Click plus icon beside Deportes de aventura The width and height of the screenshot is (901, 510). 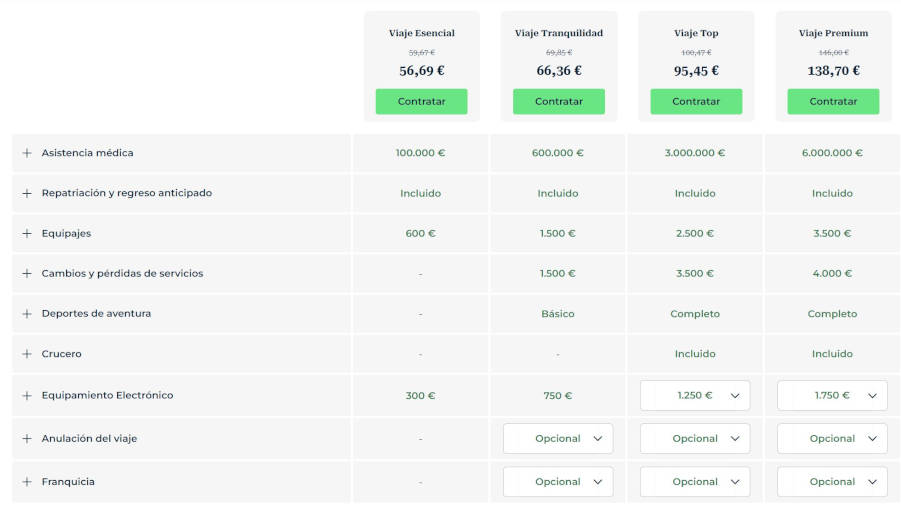pos(27,314)
